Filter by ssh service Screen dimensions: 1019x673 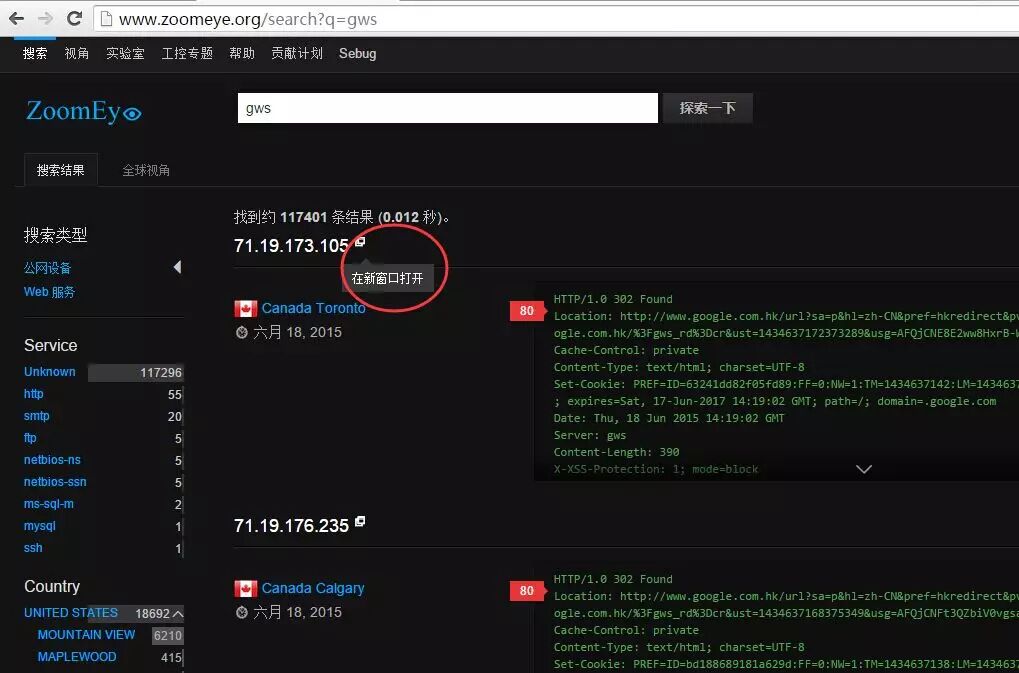(32, 548)
